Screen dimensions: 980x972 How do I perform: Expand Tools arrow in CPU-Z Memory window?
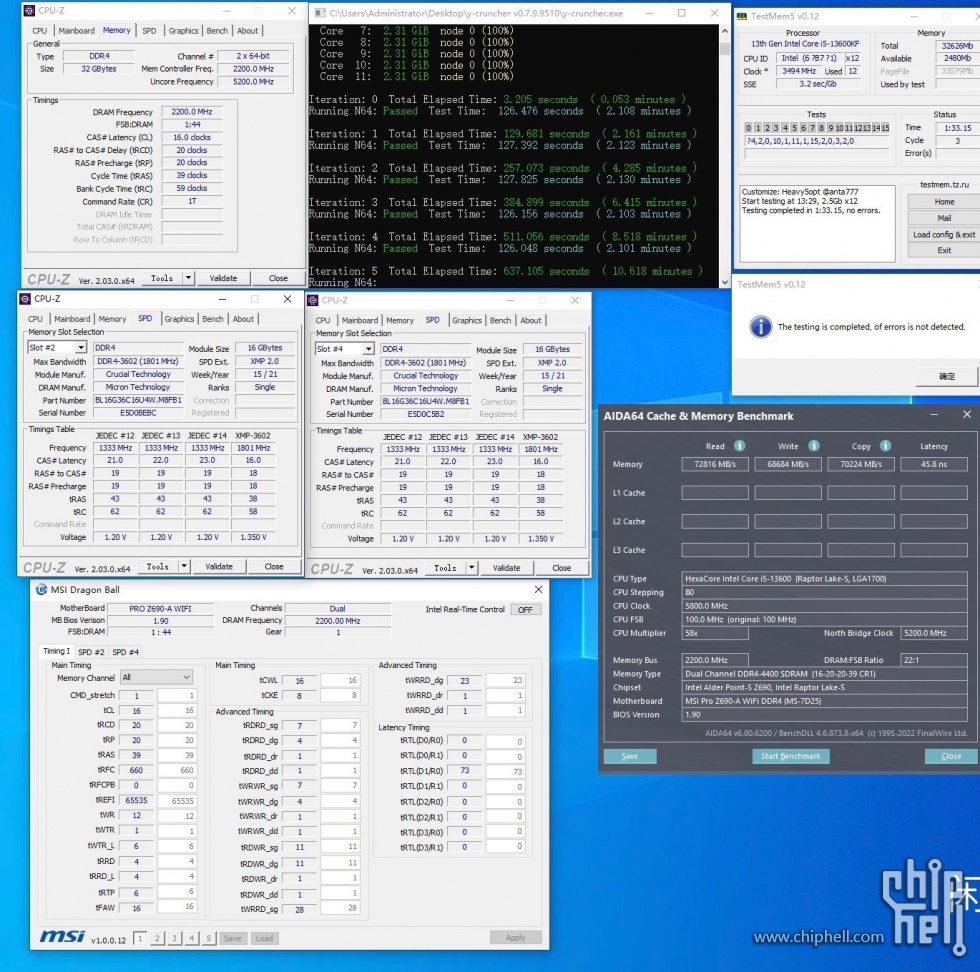pyautogui.click(x=188, y=278)
